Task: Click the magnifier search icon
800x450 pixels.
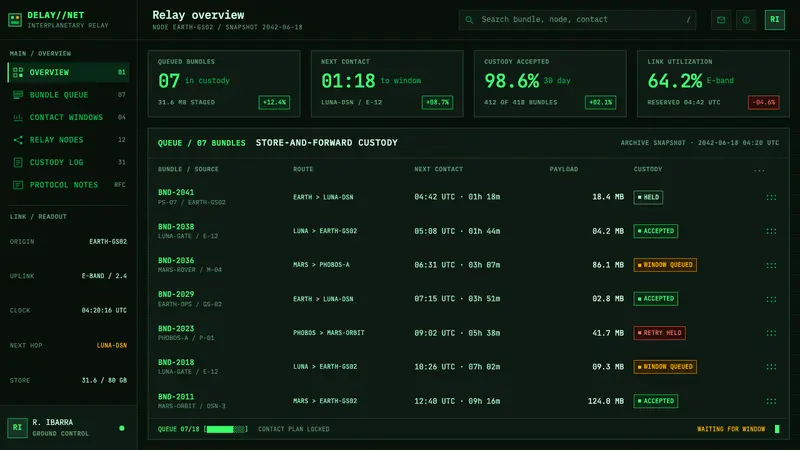Action: (469, 20)
